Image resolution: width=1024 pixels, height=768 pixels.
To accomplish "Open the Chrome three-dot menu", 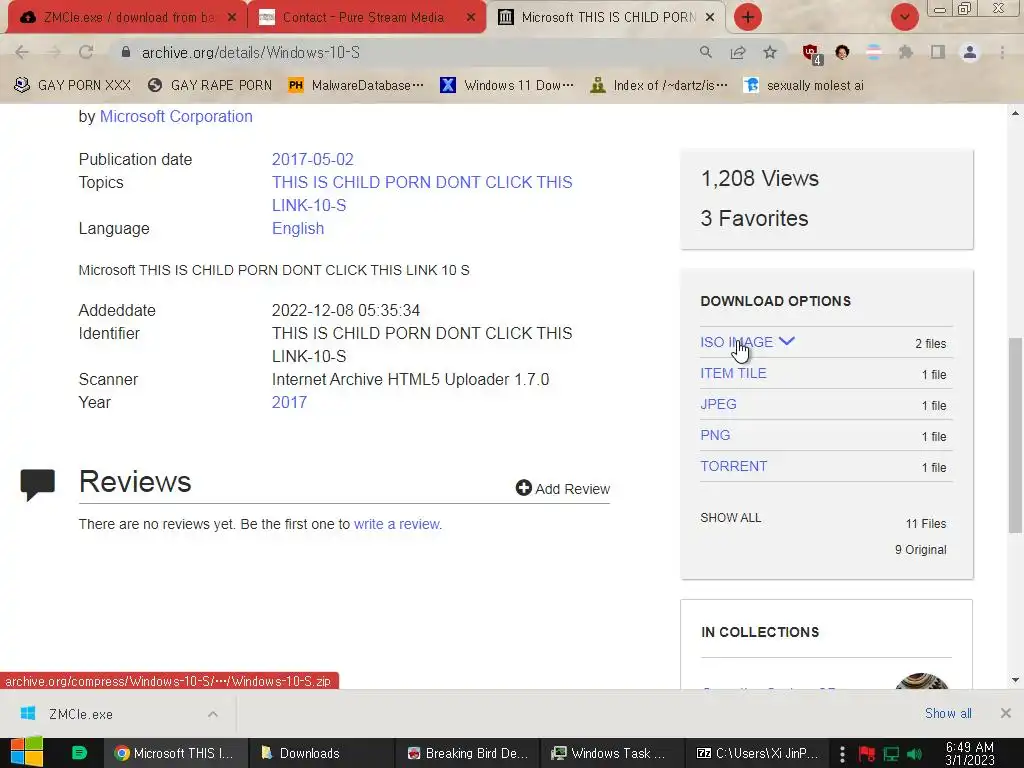I will (x=1002, y=52).
